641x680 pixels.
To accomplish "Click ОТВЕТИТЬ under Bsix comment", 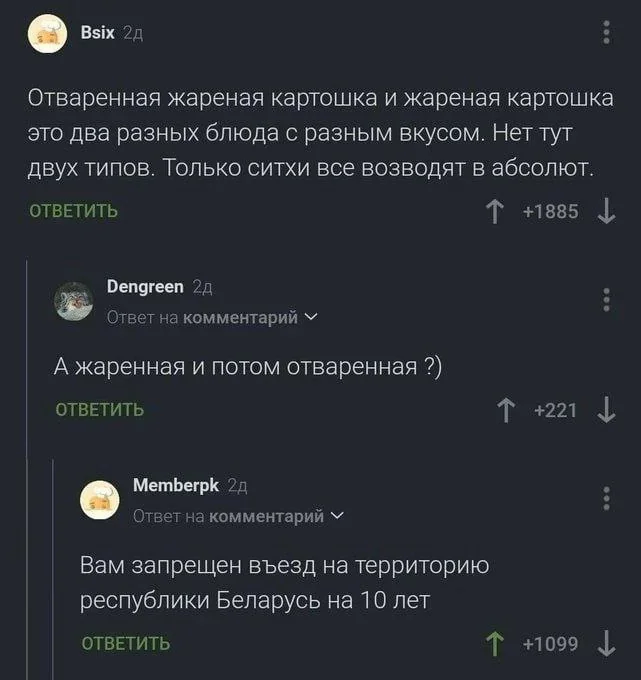I will [x=73, y=211].
